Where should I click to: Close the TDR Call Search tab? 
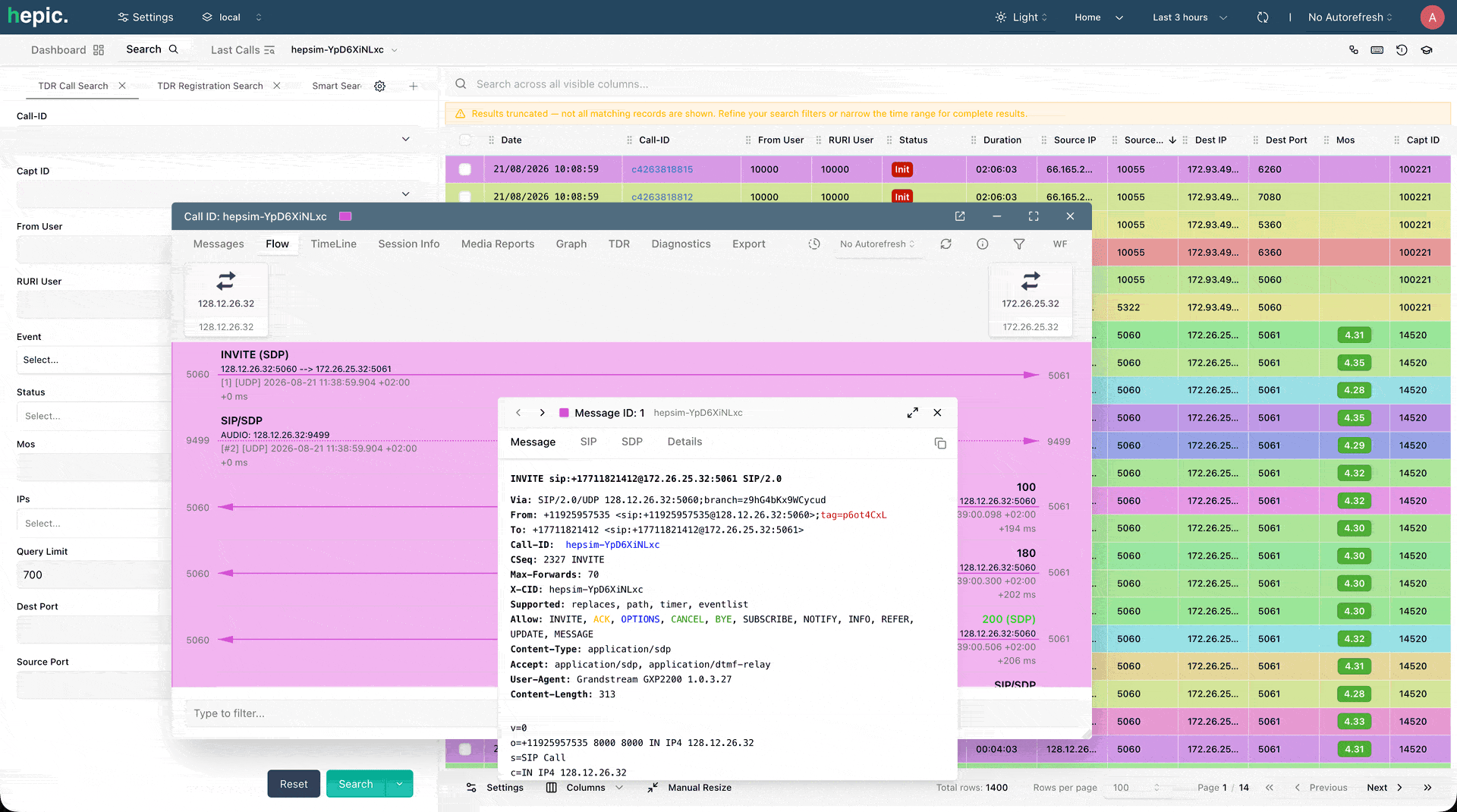tap(122, 86)
